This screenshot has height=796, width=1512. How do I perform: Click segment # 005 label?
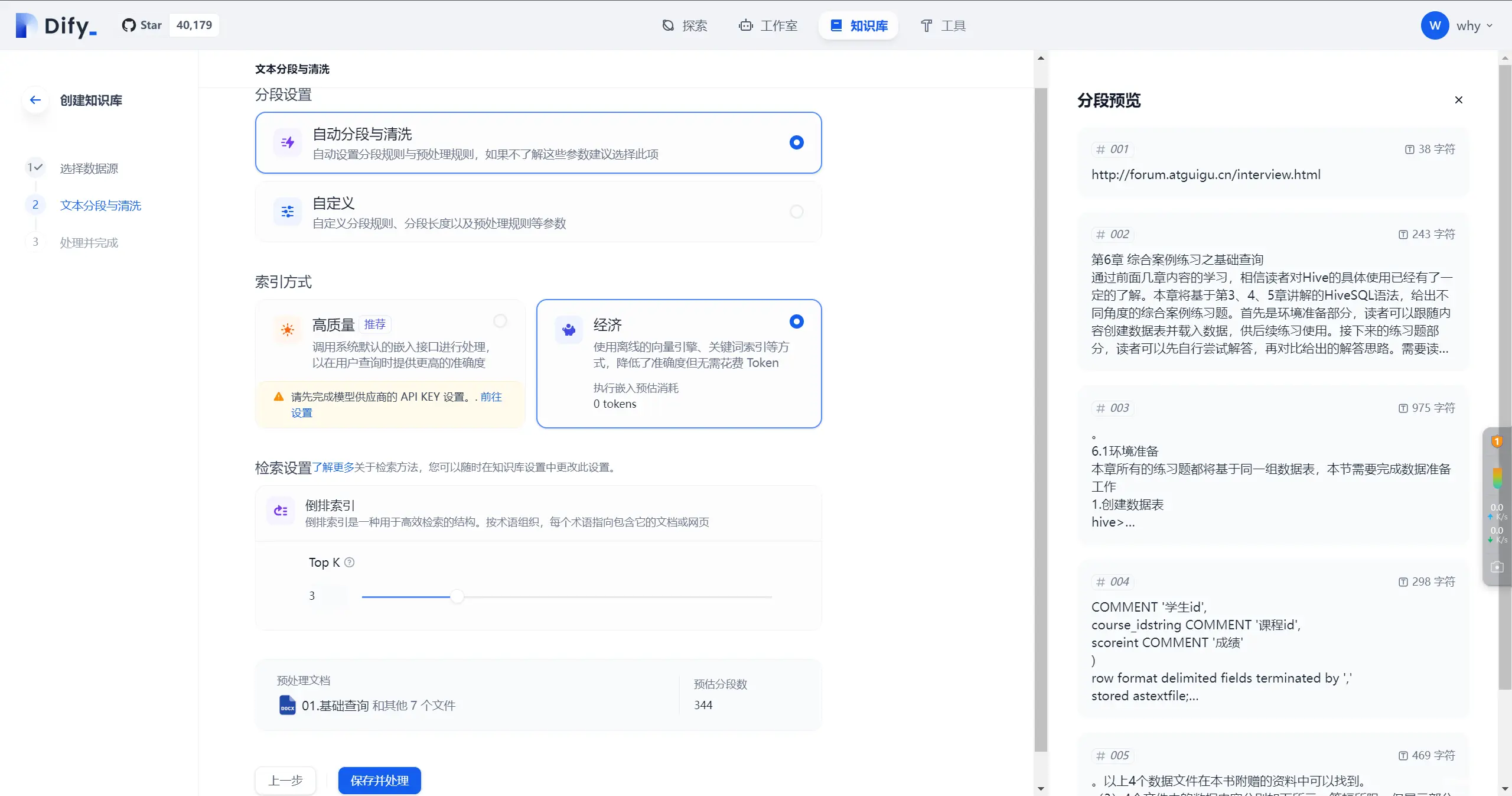(1113, 756)
